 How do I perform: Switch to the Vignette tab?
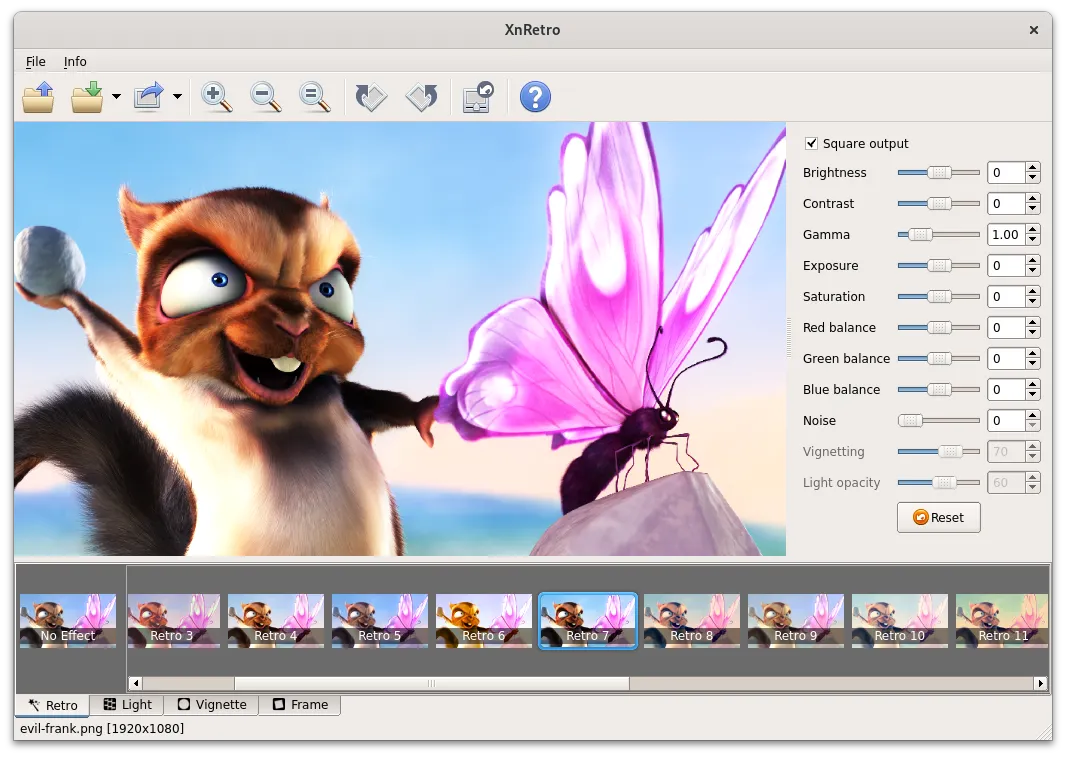click(x=211, y=705)
